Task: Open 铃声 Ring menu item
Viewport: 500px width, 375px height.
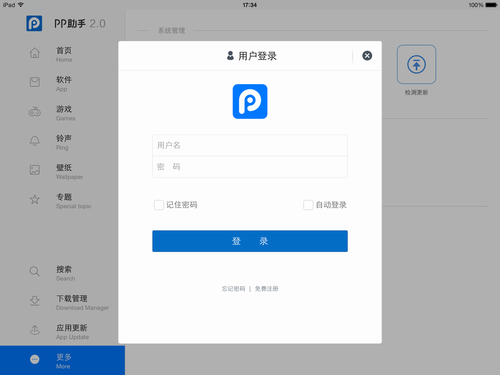Action: pyautogui.click(x=64, y=142)
